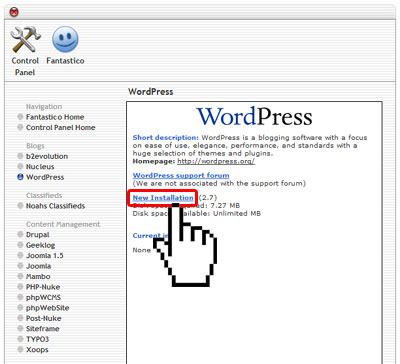Select PHP-Nuke from the list
Screen dimensions: 400x364
43,287
